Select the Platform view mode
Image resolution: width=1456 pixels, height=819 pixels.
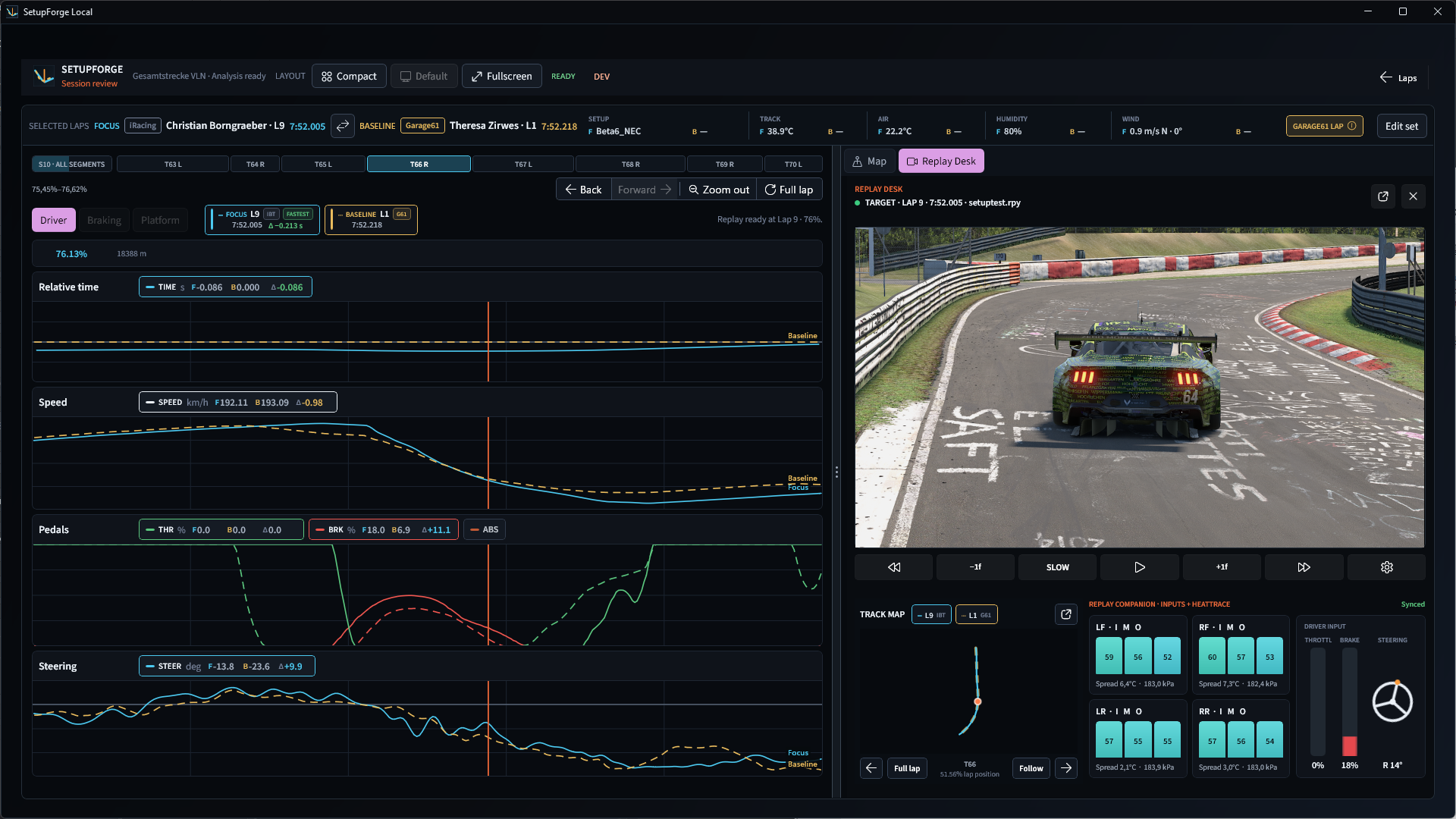click(x=160, y=220)
